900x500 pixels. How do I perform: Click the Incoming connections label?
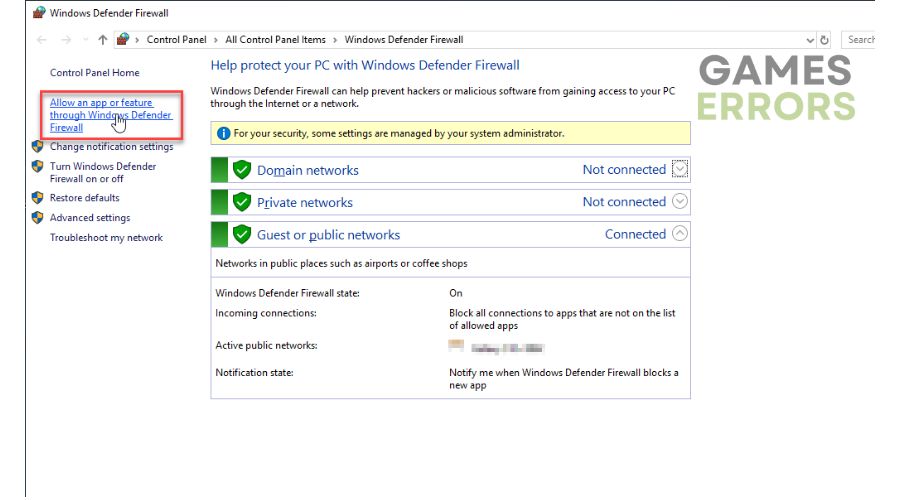[x=266, y=313]
